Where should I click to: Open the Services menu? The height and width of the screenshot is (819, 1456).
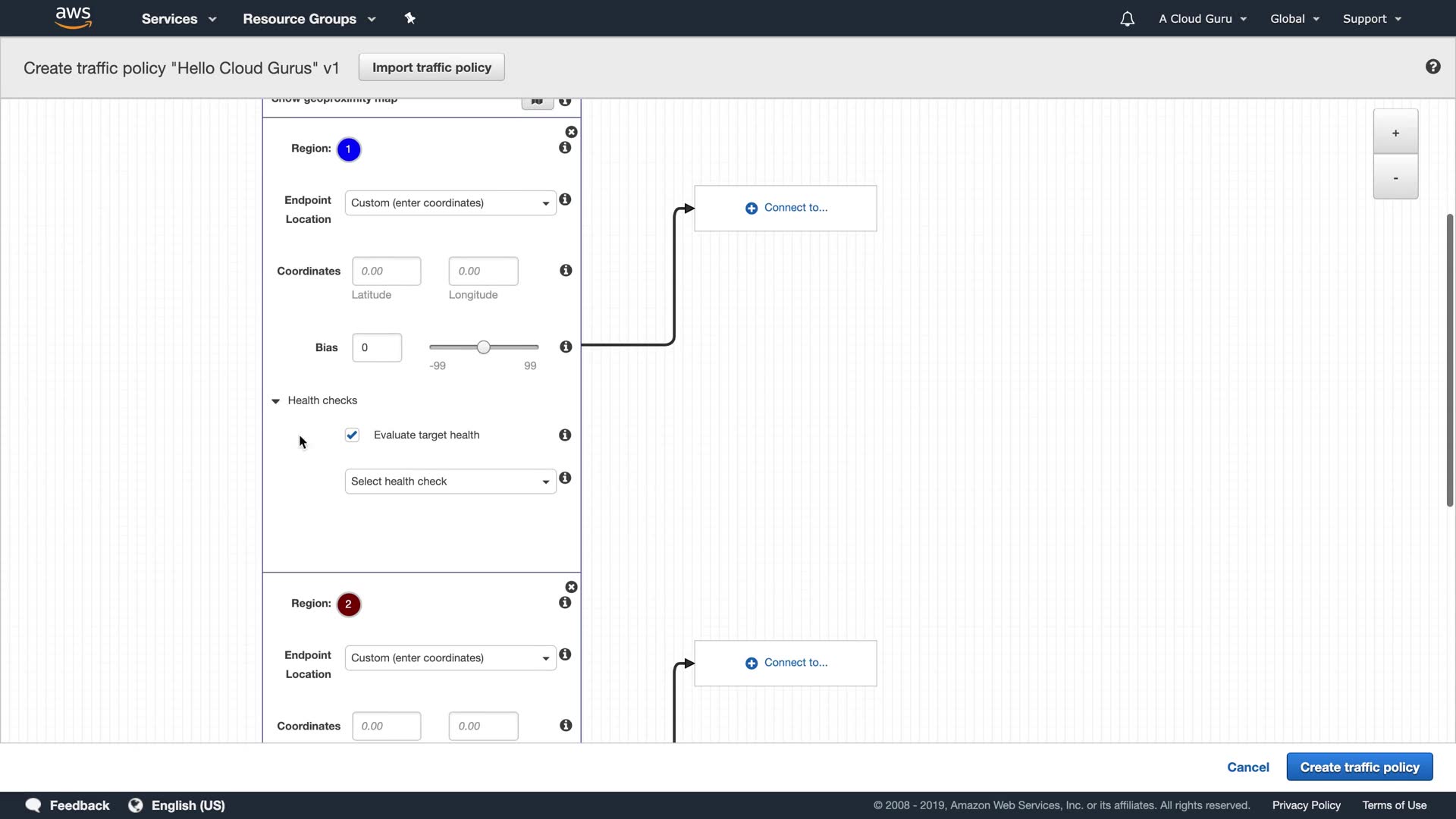[x=178, y=19]
